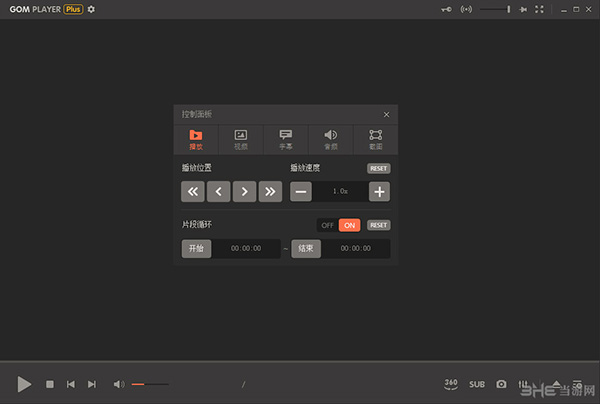This screenshot has width=600, height=404.
Task: Open the 字幕 subtitle tab
Action: [x=285, y=140]
